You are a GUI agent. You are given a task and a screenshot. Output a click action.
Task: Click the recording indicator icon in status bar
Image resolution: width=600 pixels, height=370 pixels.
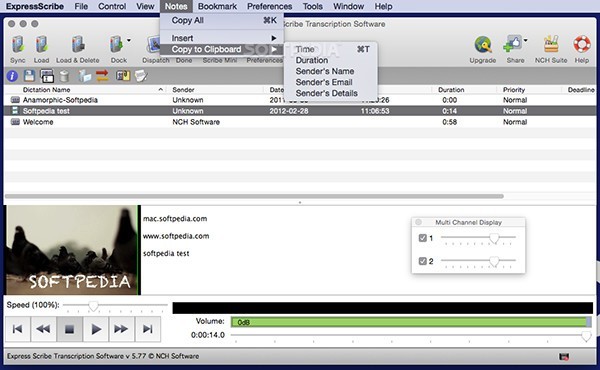pos(564,357)
